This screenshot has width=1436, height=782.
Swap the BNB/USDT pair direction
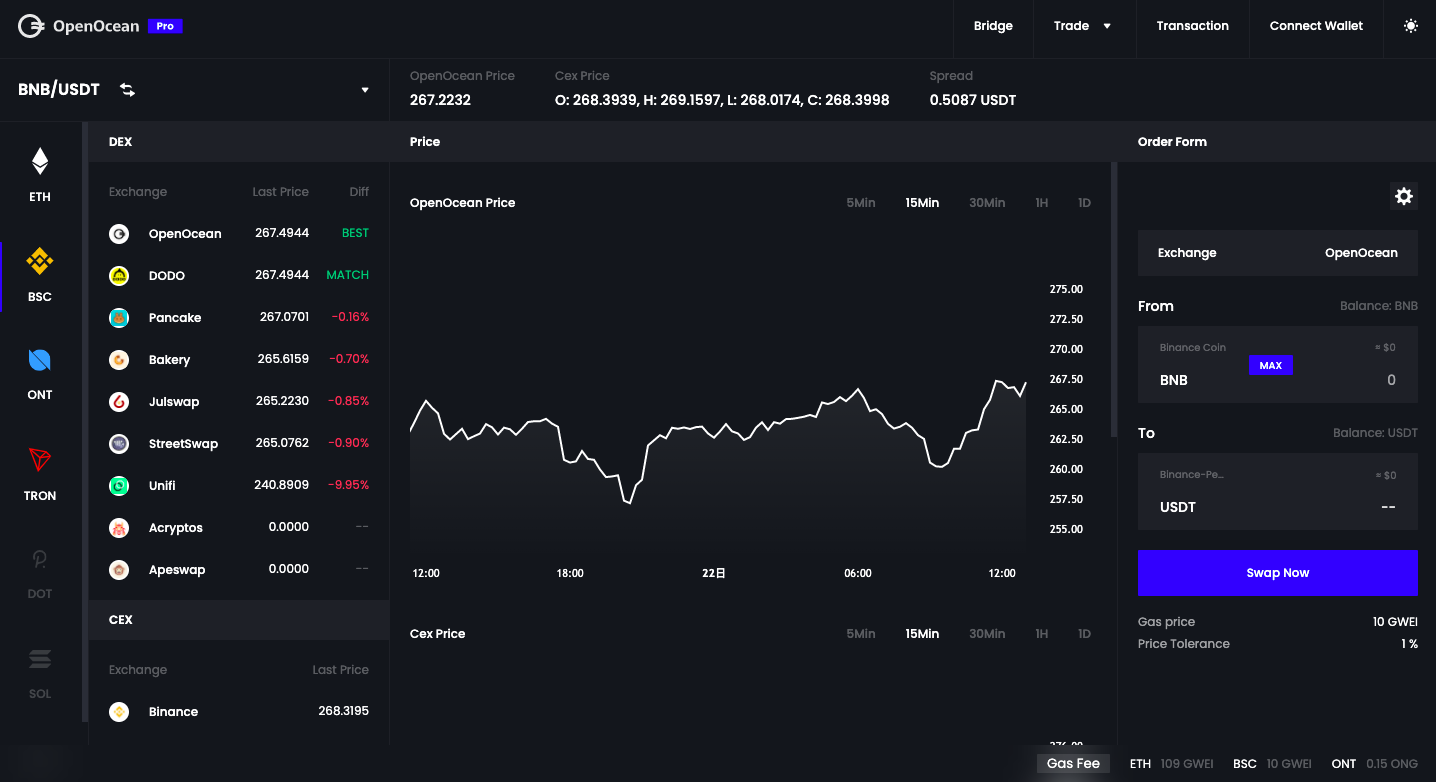click(127, 90)
